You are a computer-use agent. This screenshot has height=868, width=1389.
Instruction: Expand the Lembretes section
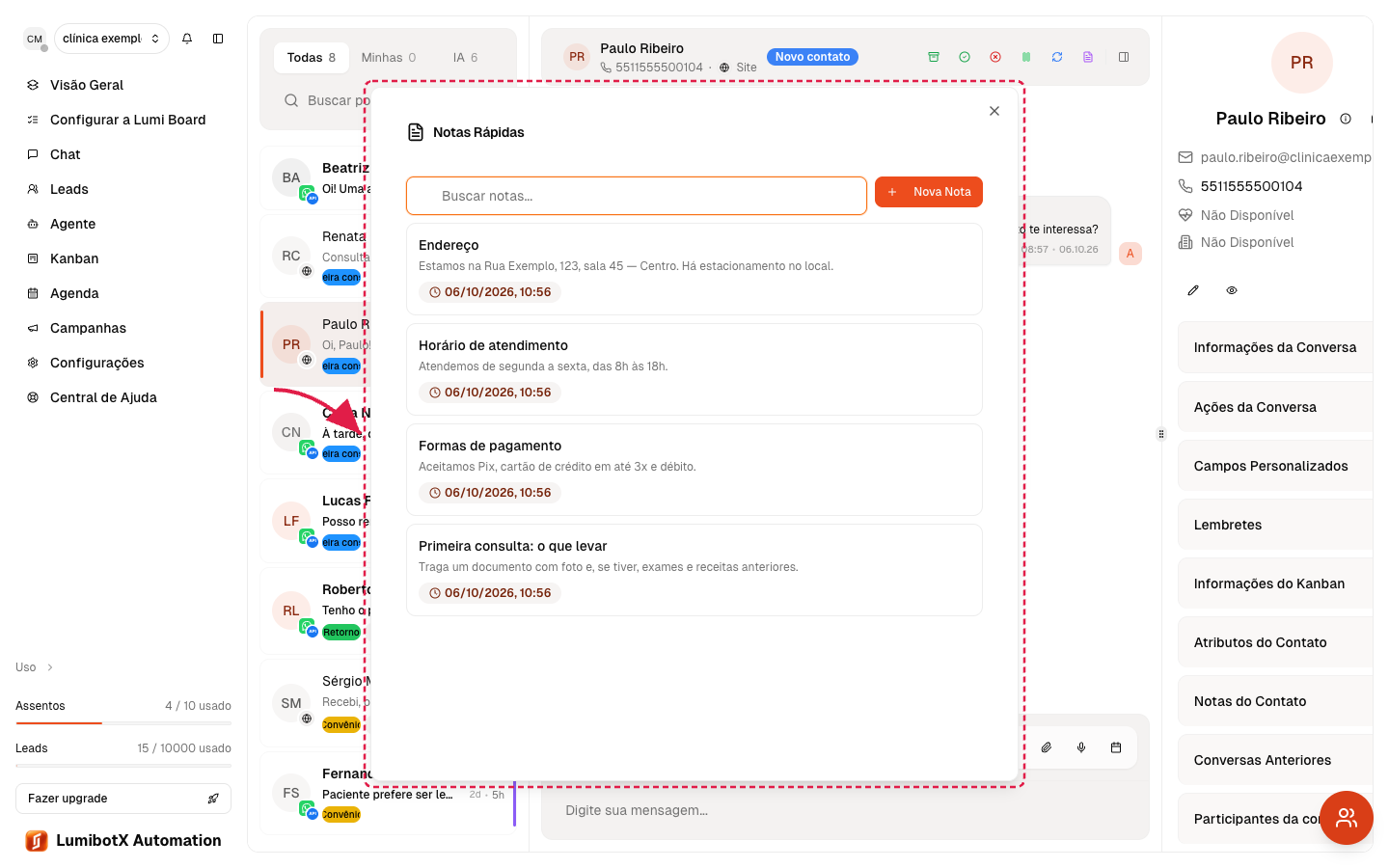(1275, 525)
